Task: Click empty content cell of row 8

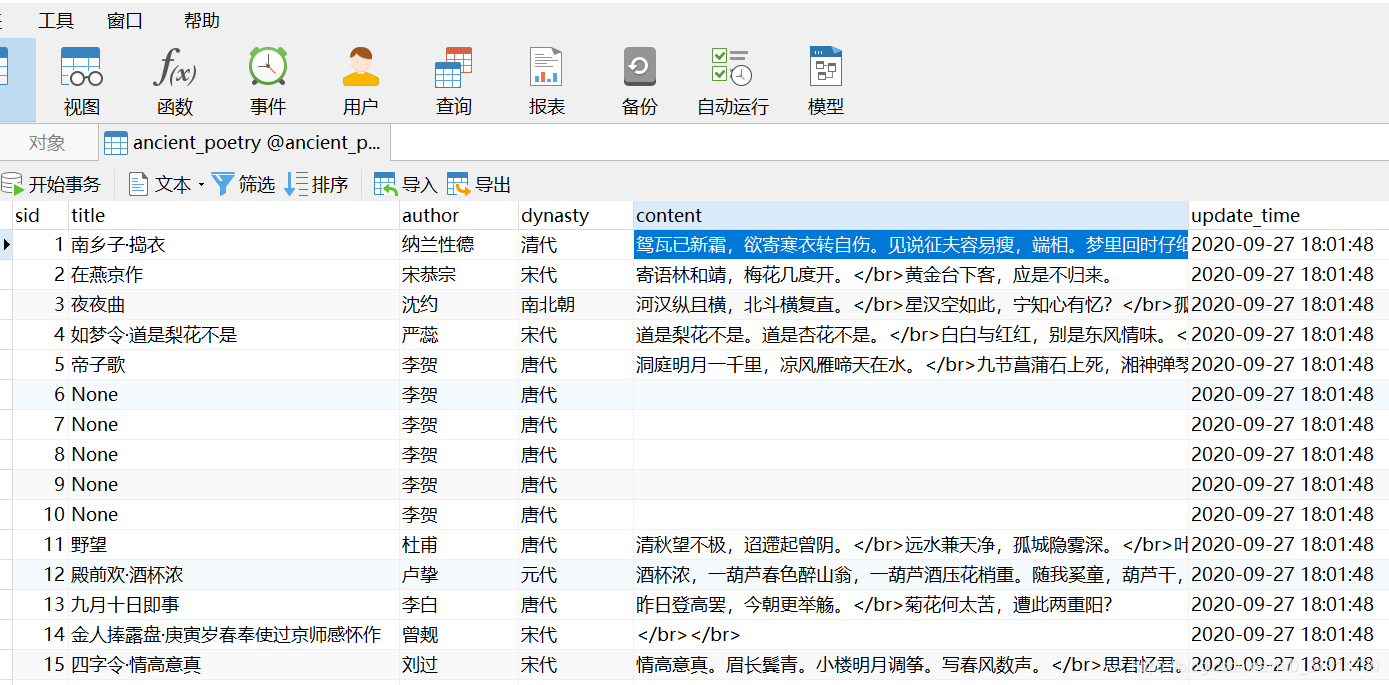Action: pyautogui.click(x=911, y=455)
